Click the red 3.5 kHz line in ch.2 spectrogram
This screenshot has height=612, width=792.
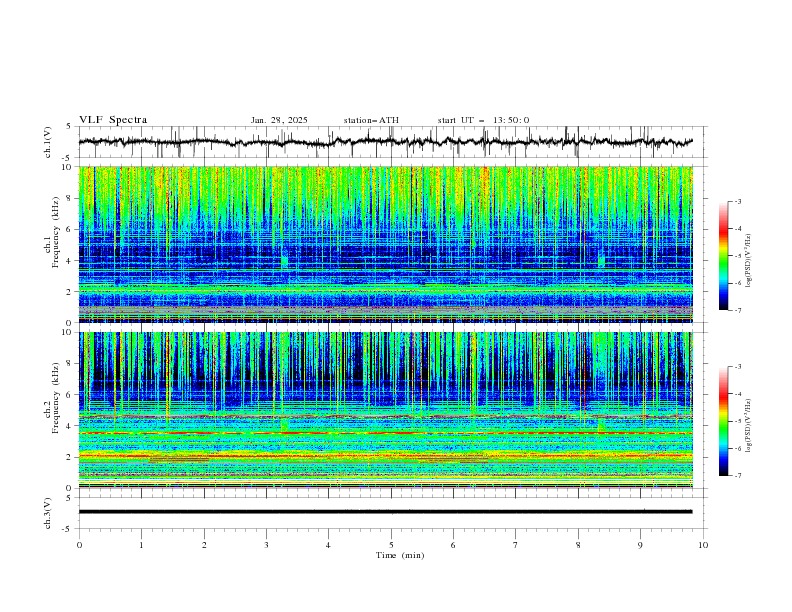tap(385, 433)
